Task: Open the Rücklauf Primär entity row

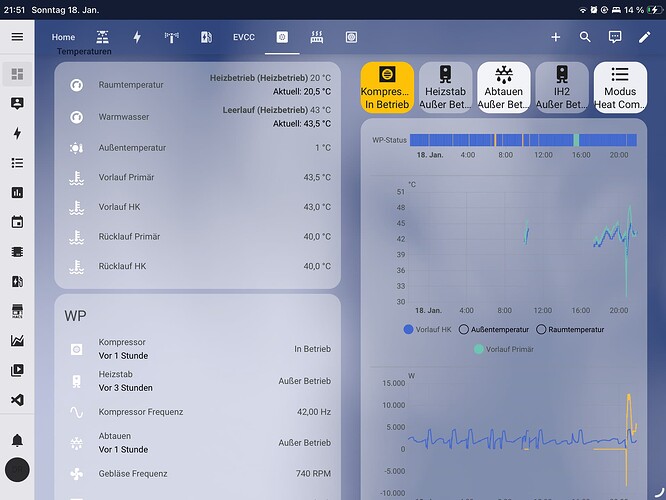Action: pyautogui.click(x=198, y=237)
